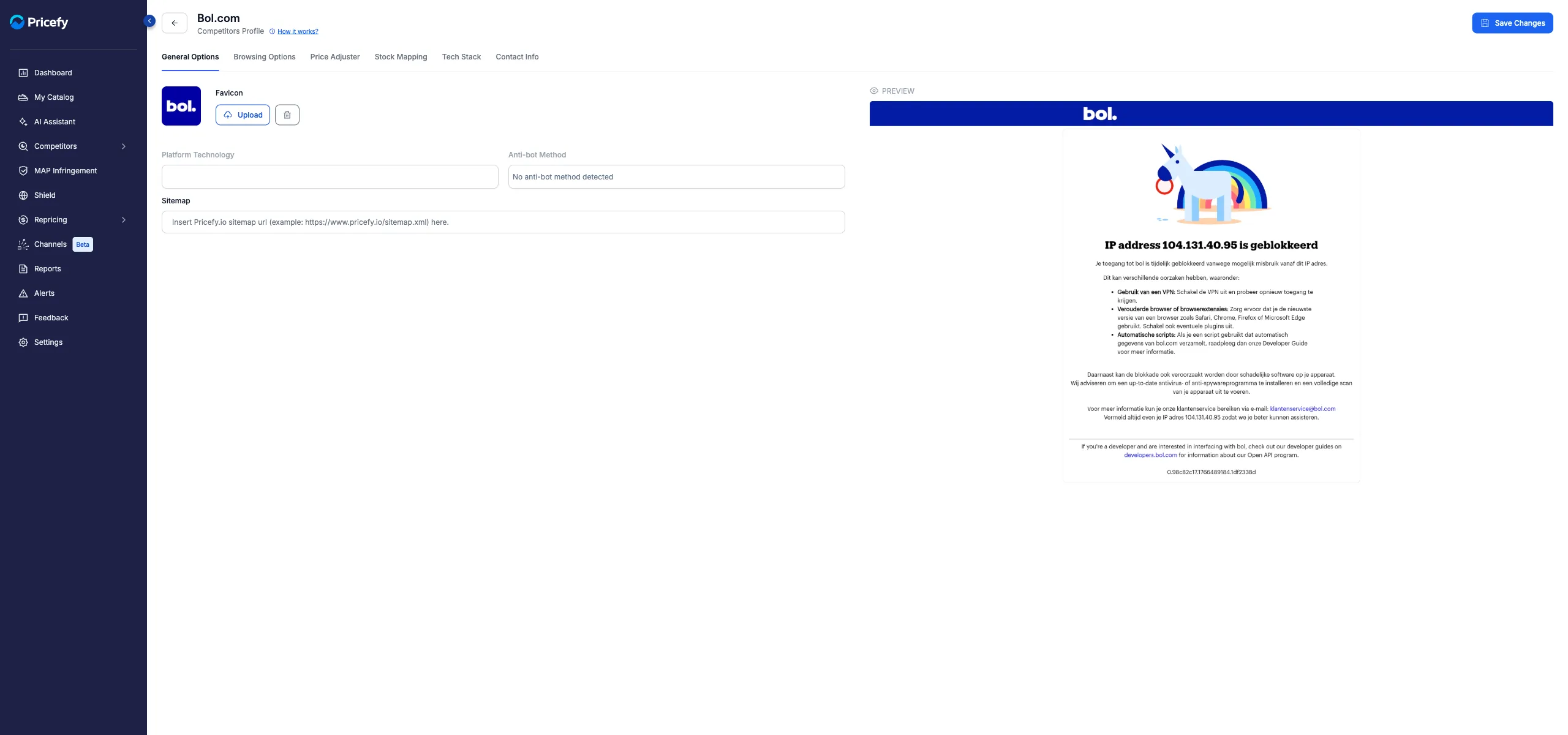Viewport: 1568px width, 735px height.
Task: Click the 'Bol.com' page title
Action: click(x=219, y=18)
